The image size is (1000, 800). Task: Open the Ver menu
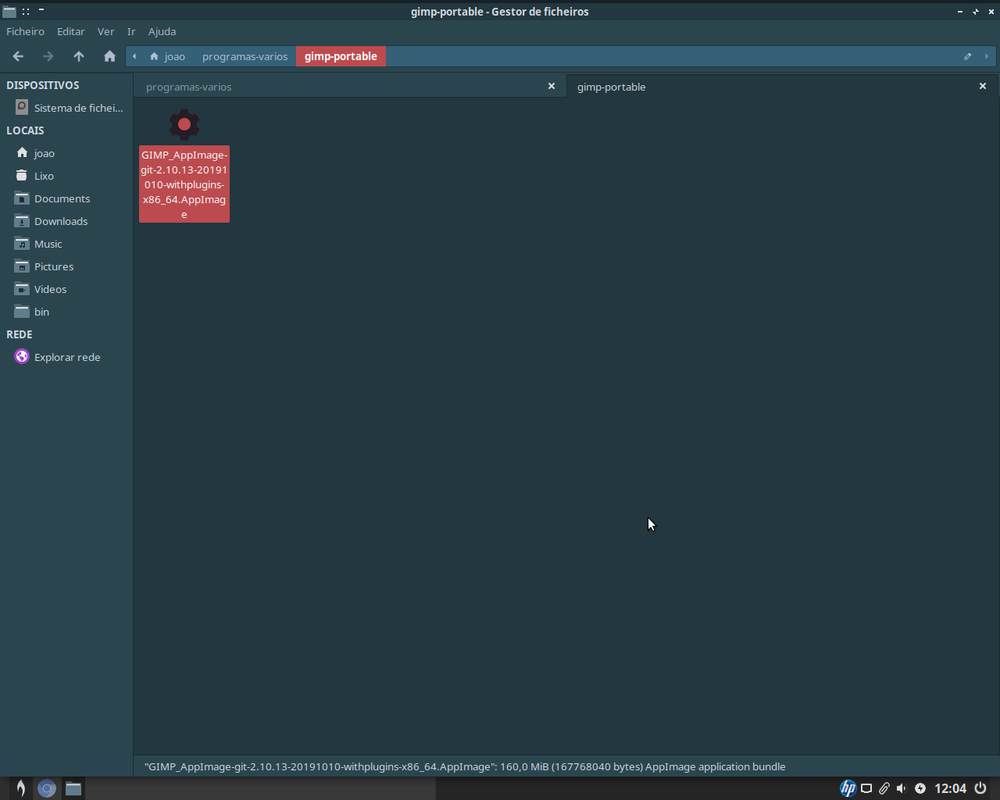(106, 31)
